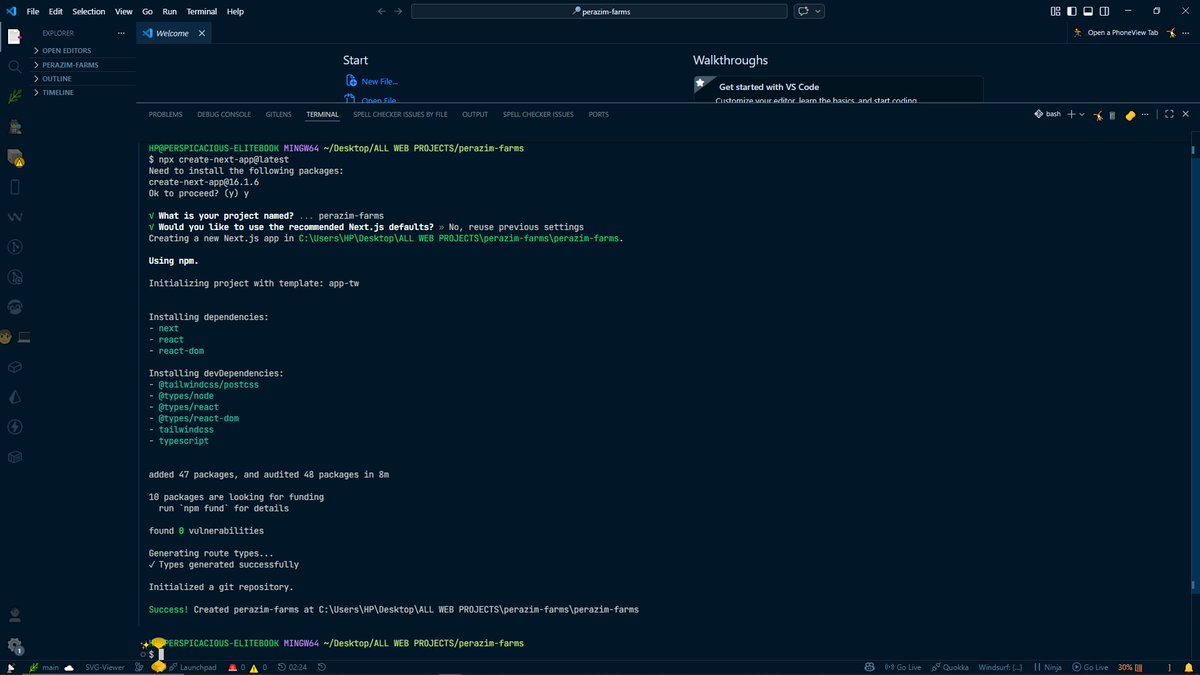This screenshot has height=675, width=1200.
Task: Kill terminal with the trash icon
Action: (x=1112, y=115)
